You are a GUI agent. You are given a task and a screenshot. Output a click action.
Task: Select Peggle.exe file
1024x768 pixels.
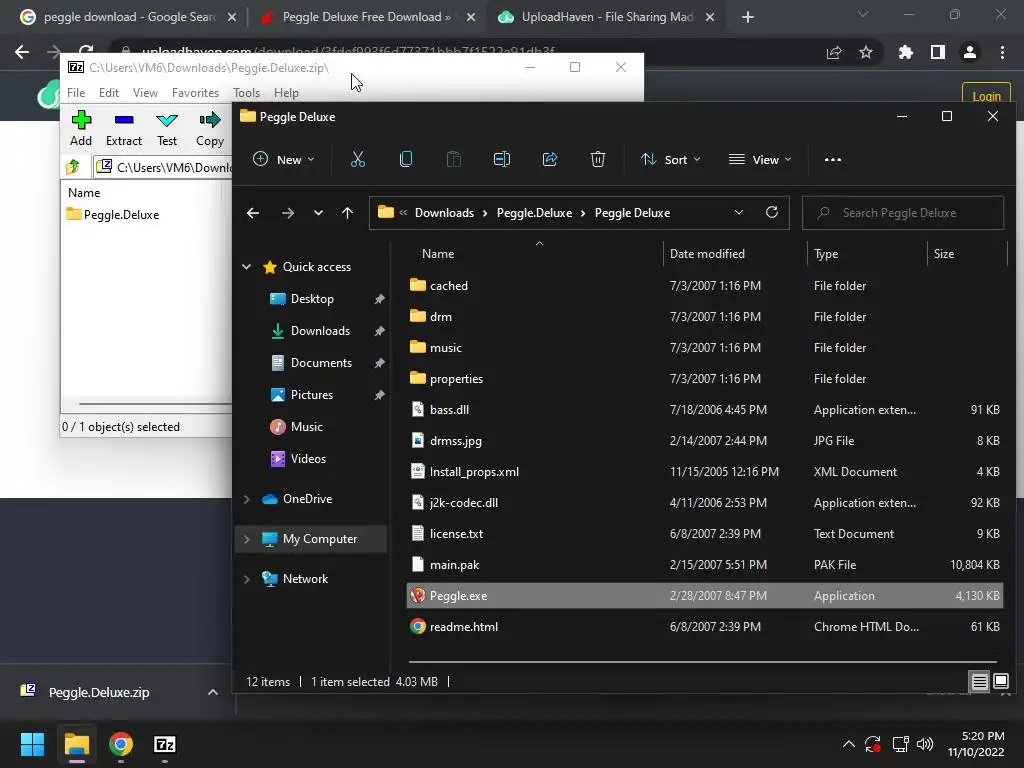click(704, 596)
